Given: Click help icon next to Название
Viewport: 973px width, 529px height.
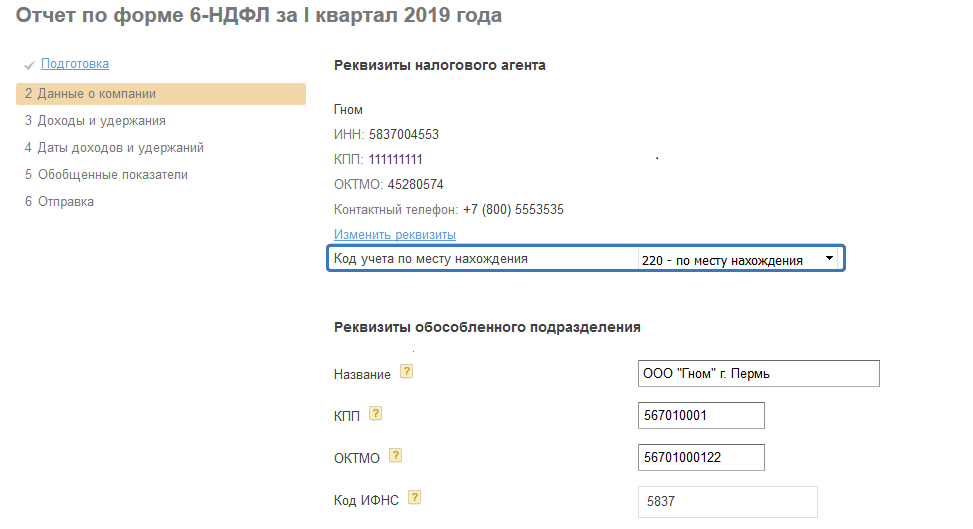Looking at the screenshot, I should coord(406,372).
